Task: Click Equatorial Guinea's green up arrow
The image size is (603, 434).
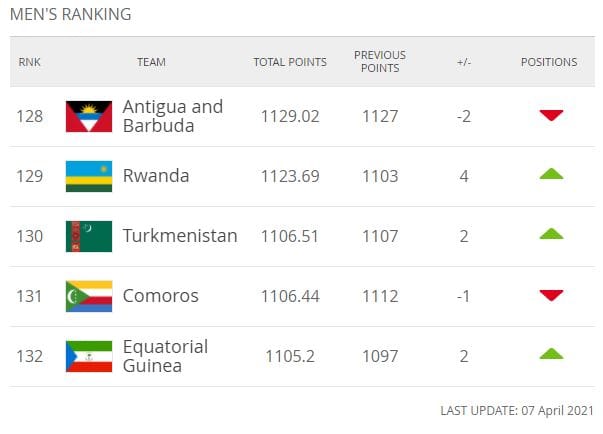Action: point(551,354)
